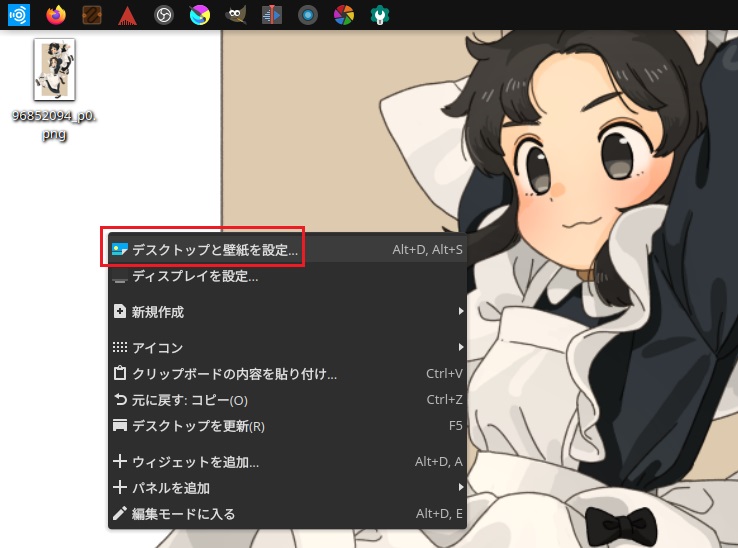Click the plus icon beside パネルを追加

[x=120, y=487]
